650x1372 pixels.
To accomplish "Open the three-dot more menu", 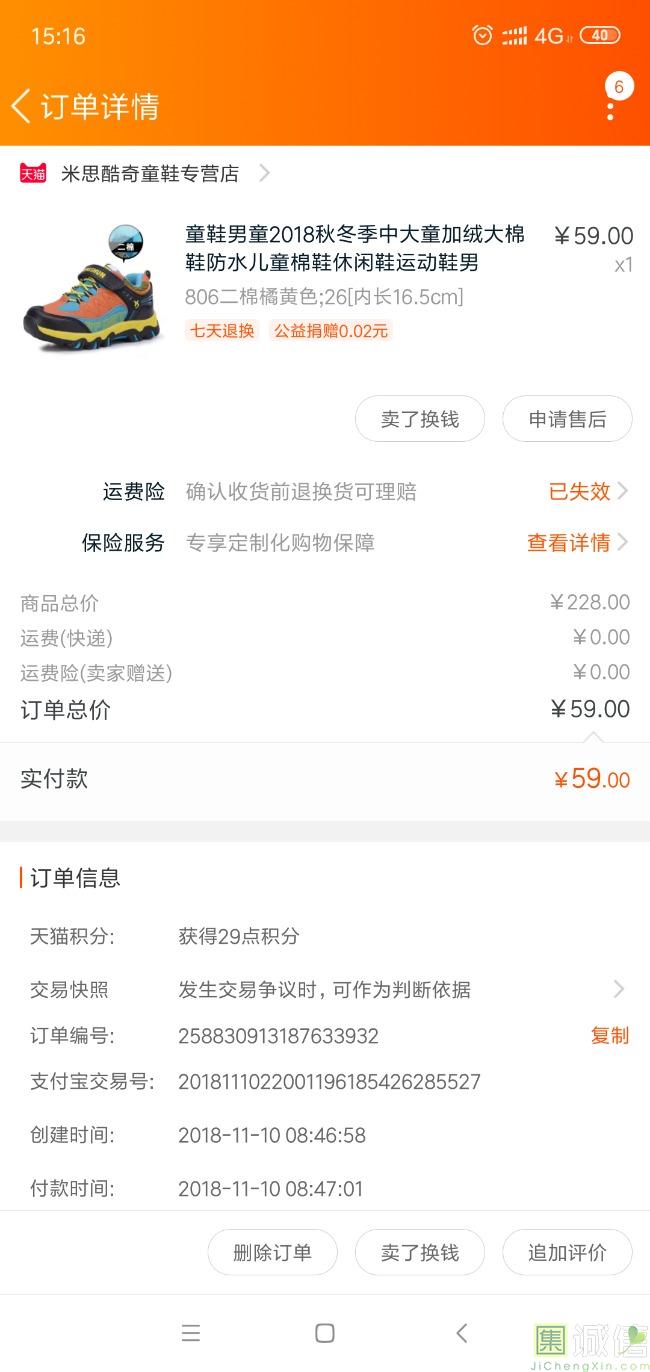I will (611, 100).
